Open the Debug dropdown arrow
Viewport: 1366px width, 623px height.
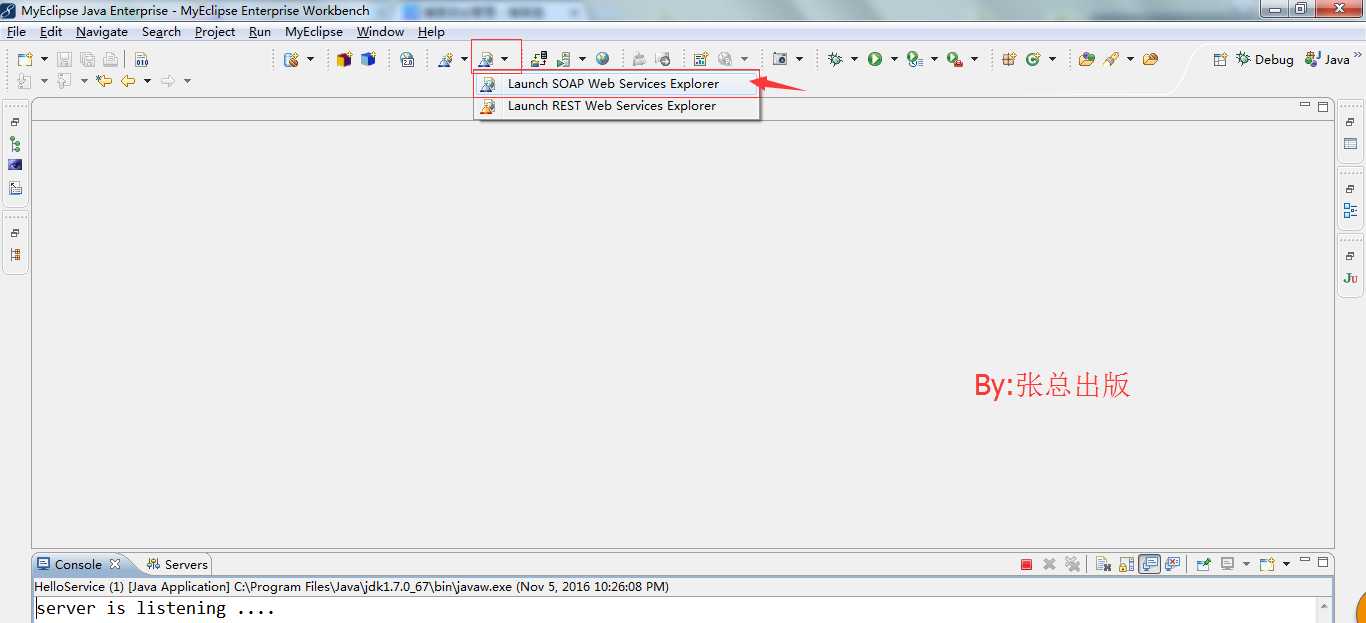coord(854,60)
